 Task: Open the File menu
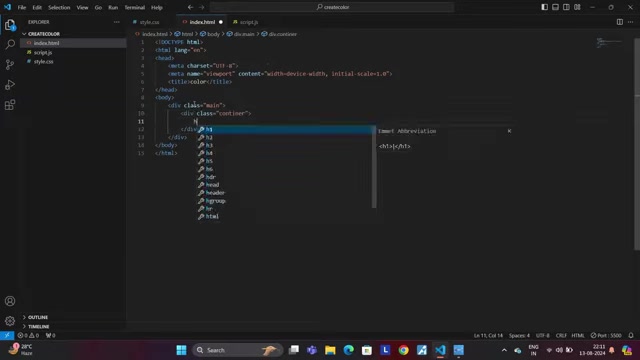[x=22, y=7]
